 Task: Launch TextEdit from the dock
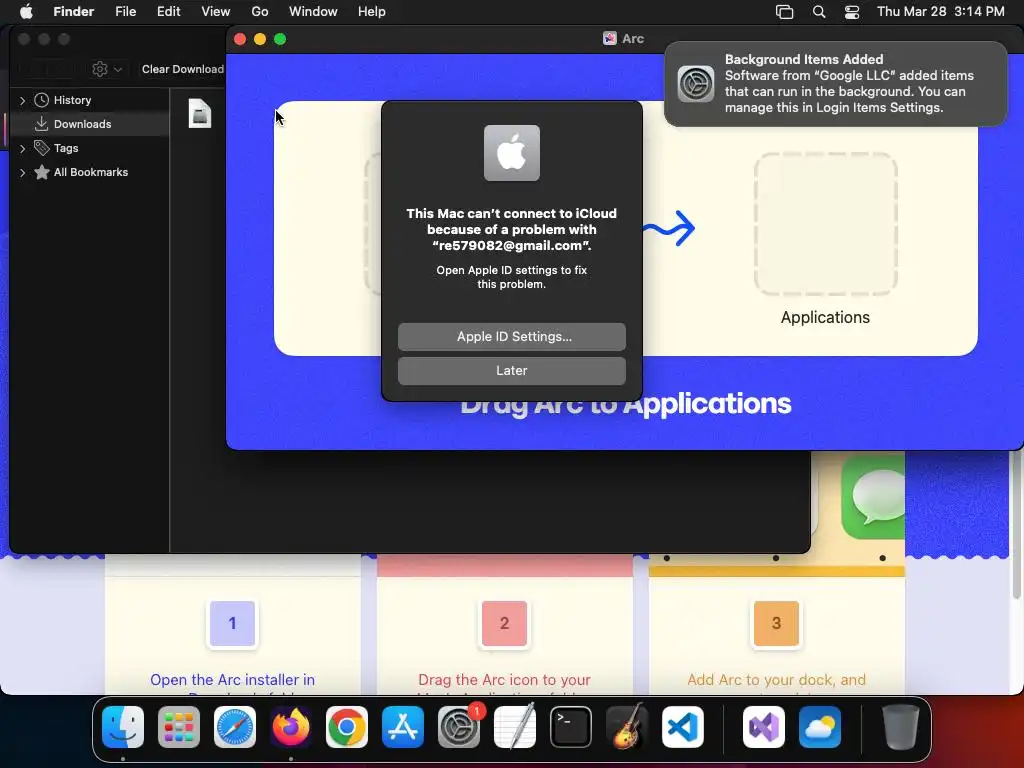point(515,727)
